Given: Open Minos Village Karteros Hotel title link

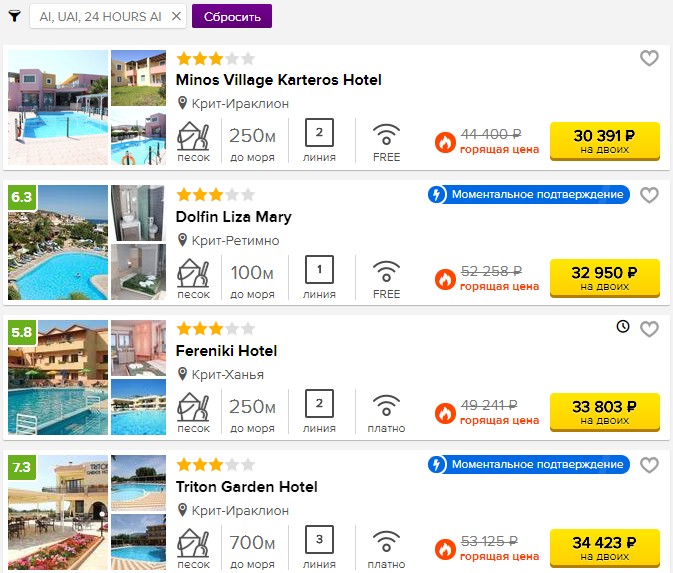Looking at the screenshot, I should (x=279, y=80).
